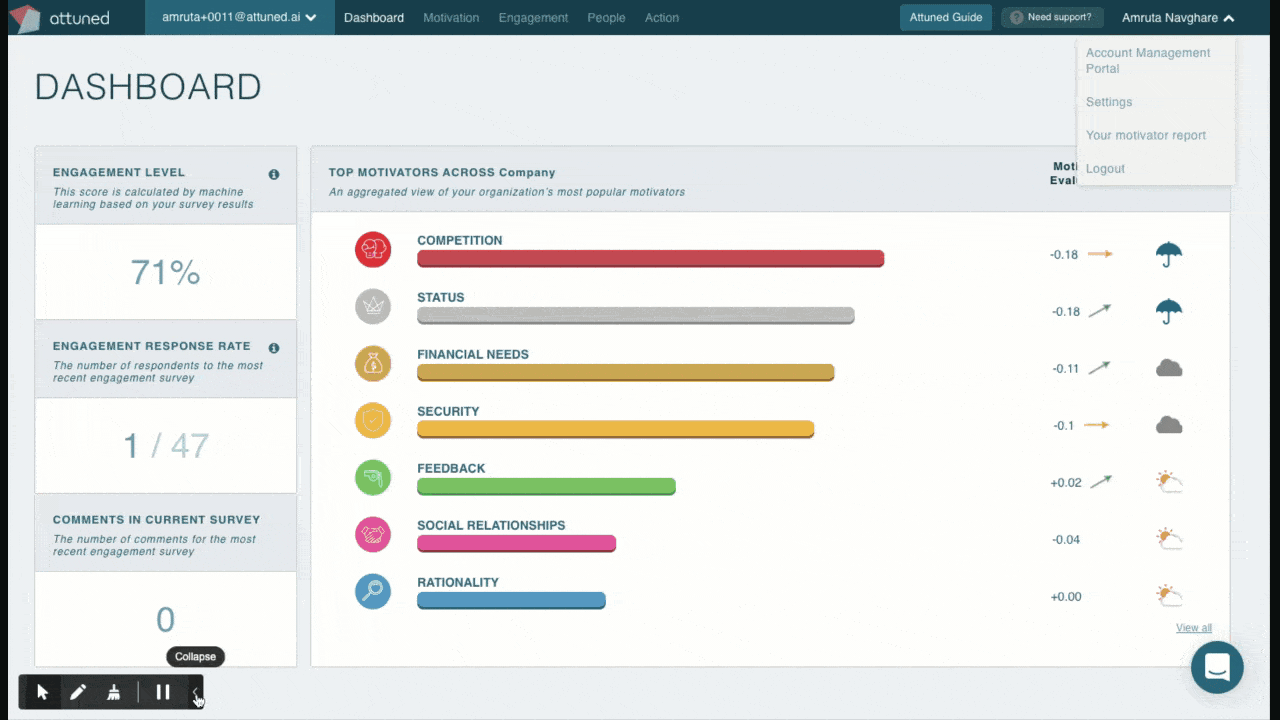The width and height of the screenshot is (1280, 720).
Task: Click the +0.02 Feedback value
Action: (1066, 483)
